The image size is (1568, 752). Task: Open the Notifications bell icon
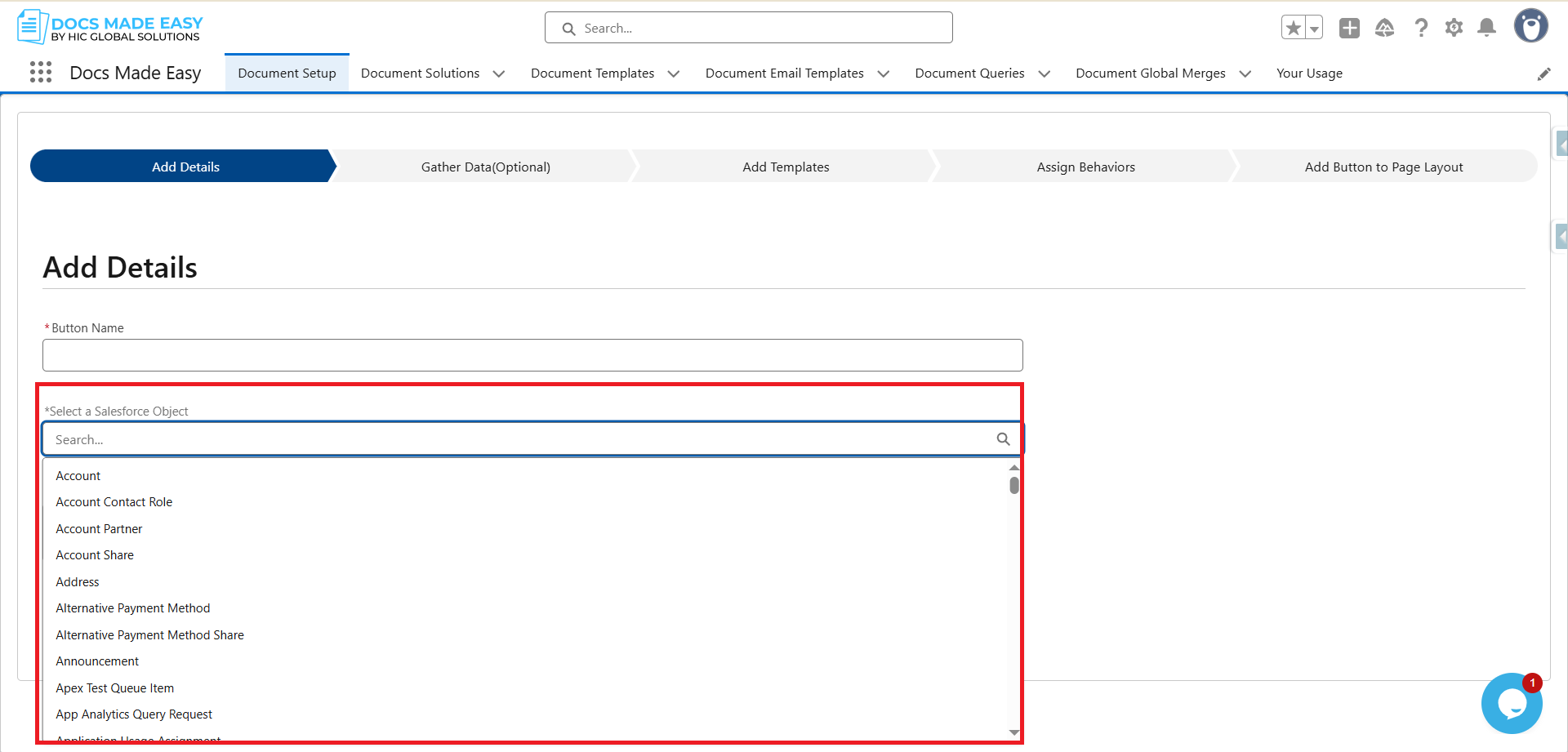1487,28
